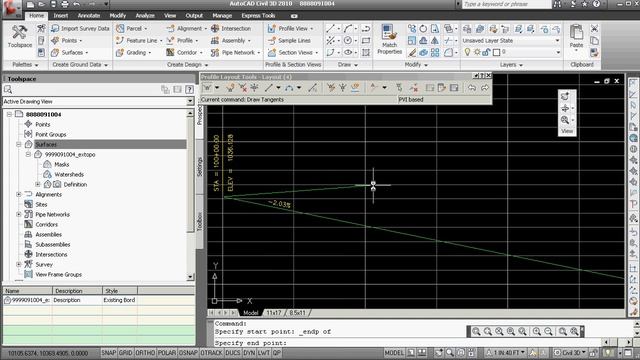Click the Match Properties button
The width and height of the screenshot is (640, 360).
pyautogui.click(x=389, y=39)
